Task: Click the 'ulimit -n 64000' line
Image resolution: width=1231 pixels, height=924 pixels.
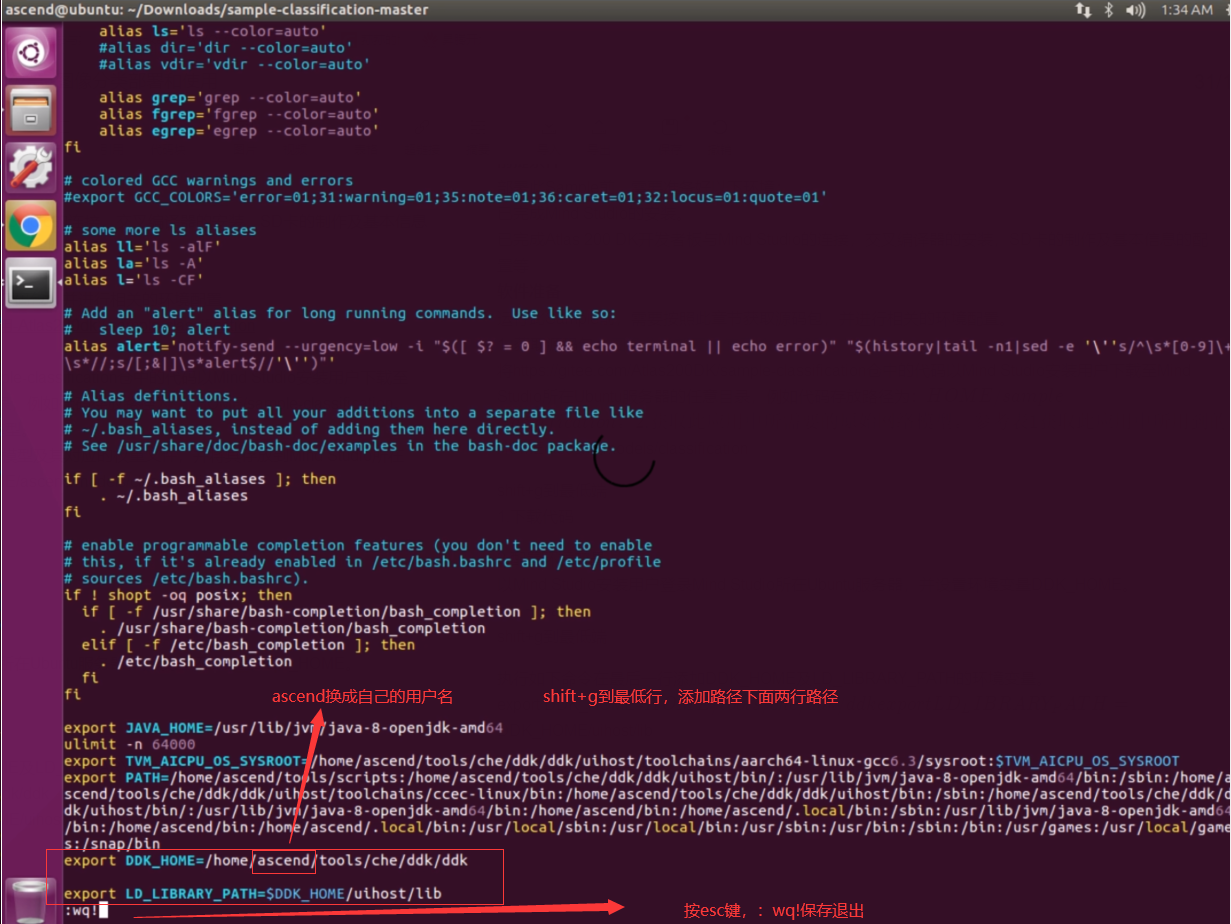Action: [129, 745]
